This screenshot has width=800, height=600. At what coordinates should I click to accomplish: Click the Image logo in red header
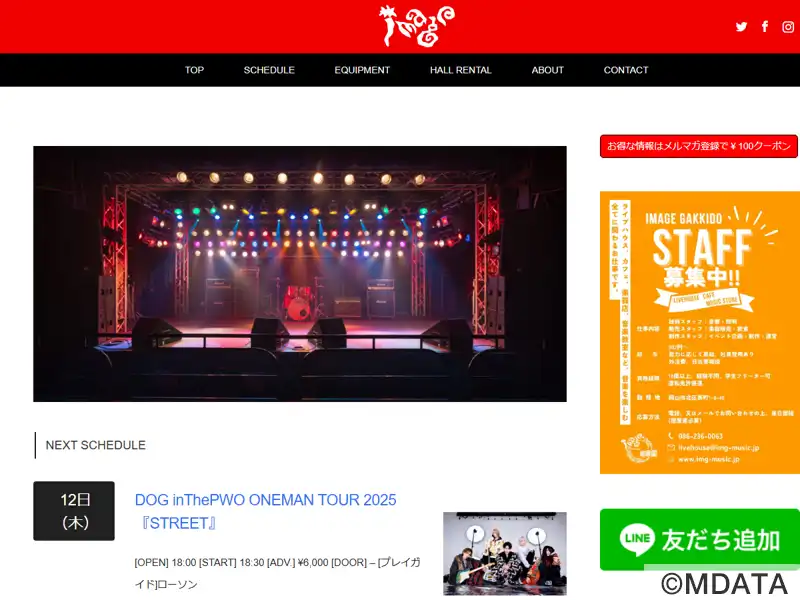(416, 26)
